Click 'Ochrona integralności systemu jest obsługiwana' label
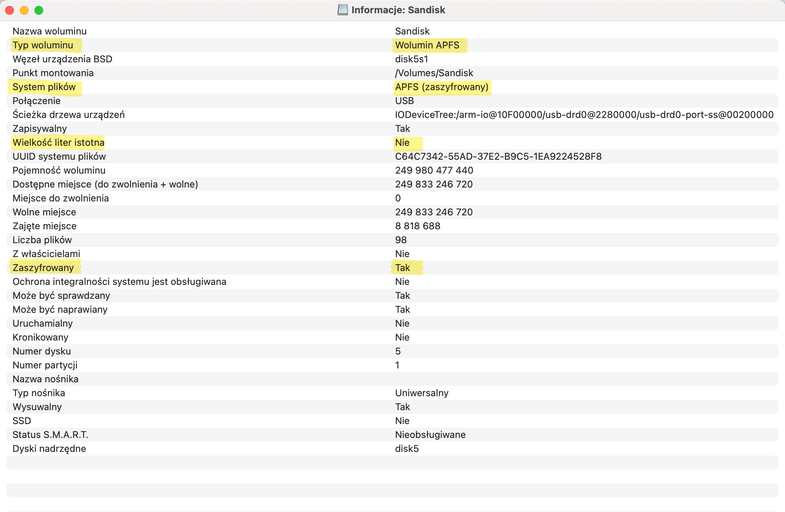The width and height of the screenshot is (785, 512). (119, 282)
